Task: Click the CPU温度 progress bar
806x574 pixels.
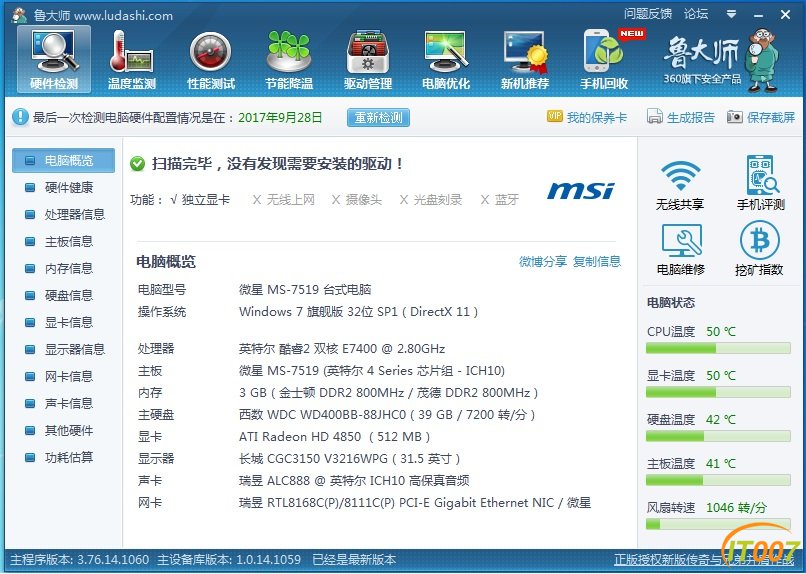Action: coord(718,349)
